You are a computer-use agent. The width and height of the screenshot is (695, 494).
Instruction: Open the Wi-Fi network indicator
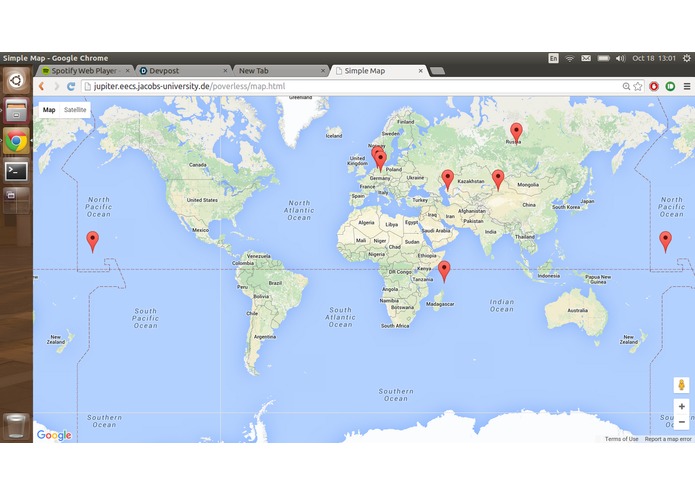click(570, 58)
